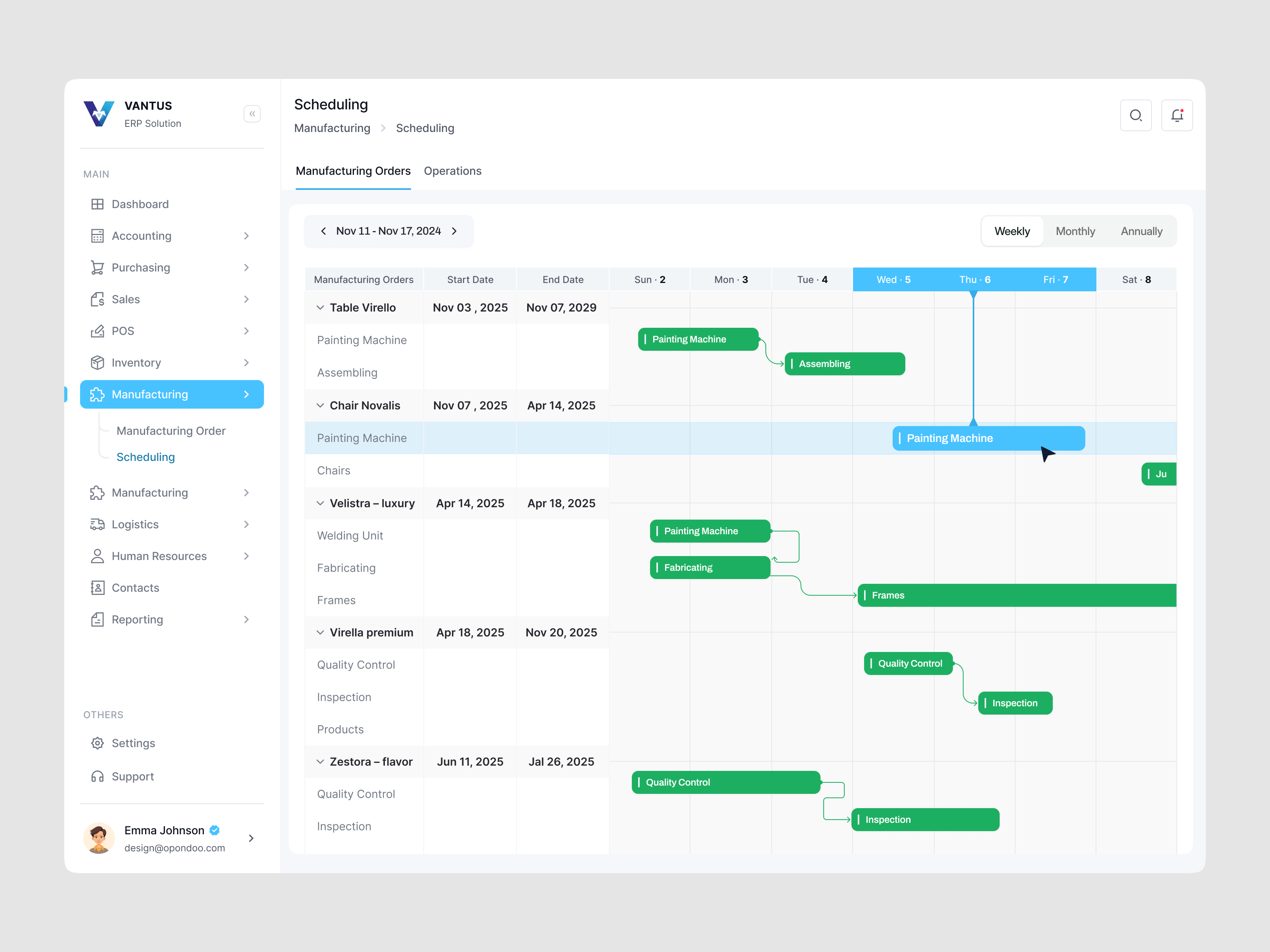Switch to Weekly view
Viewport: 1270px width, 952px height.
[x=1012, y=231]
